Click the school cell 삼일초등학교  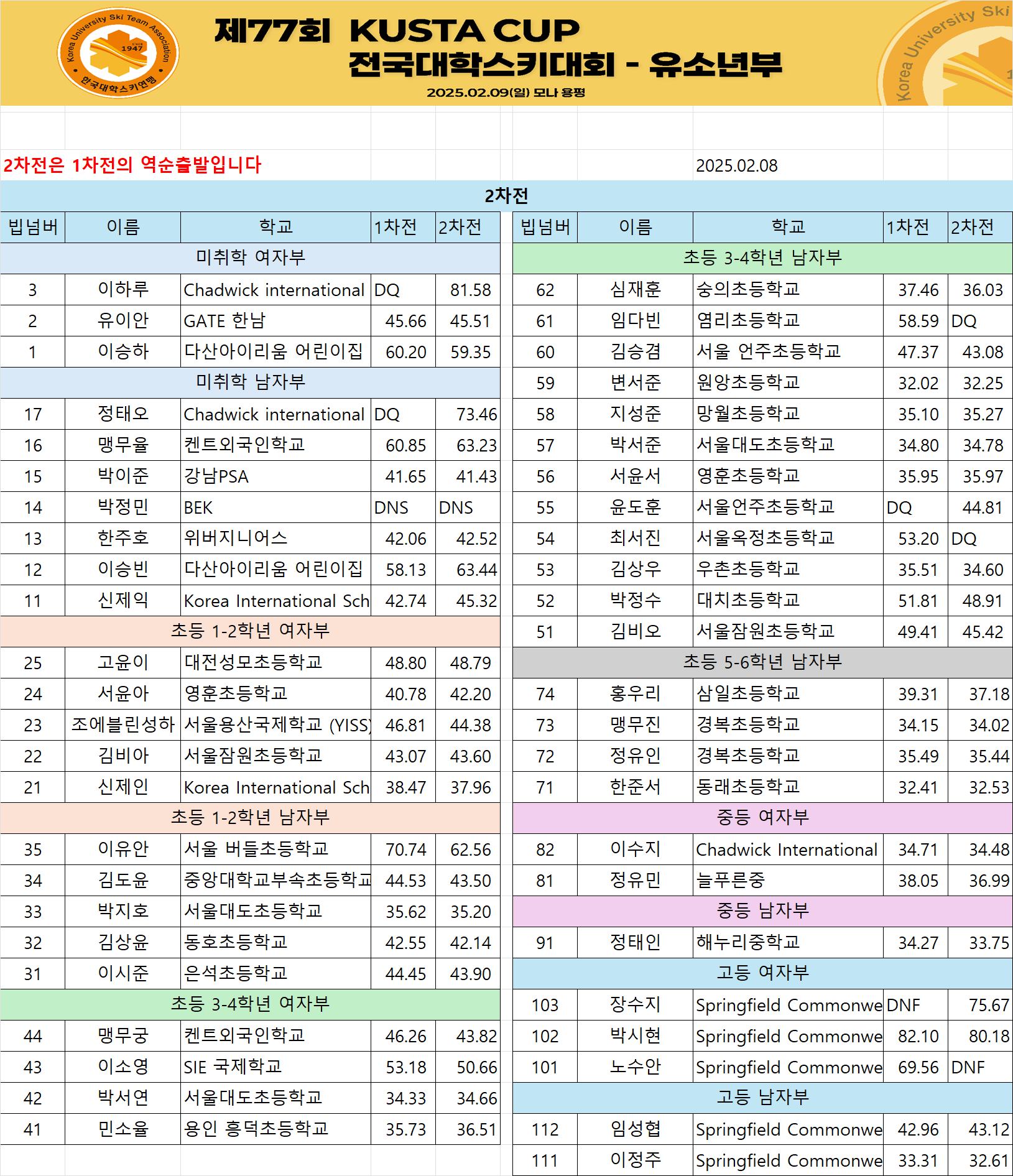pos(788,693)
